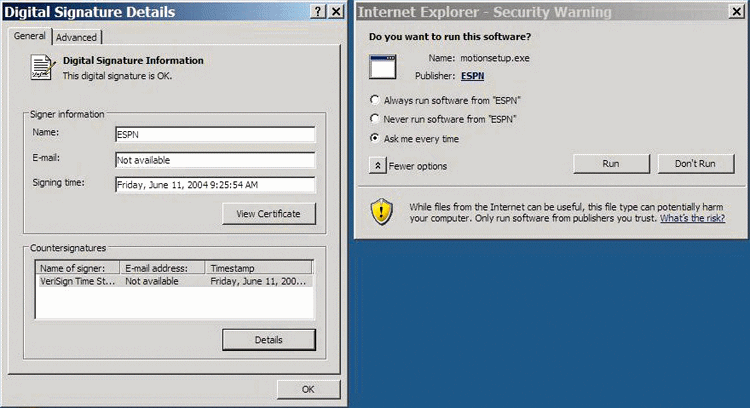Click 'Do you want to run this software?' heading
This screenshot has height=408, width=750.
tap(450, 37)
